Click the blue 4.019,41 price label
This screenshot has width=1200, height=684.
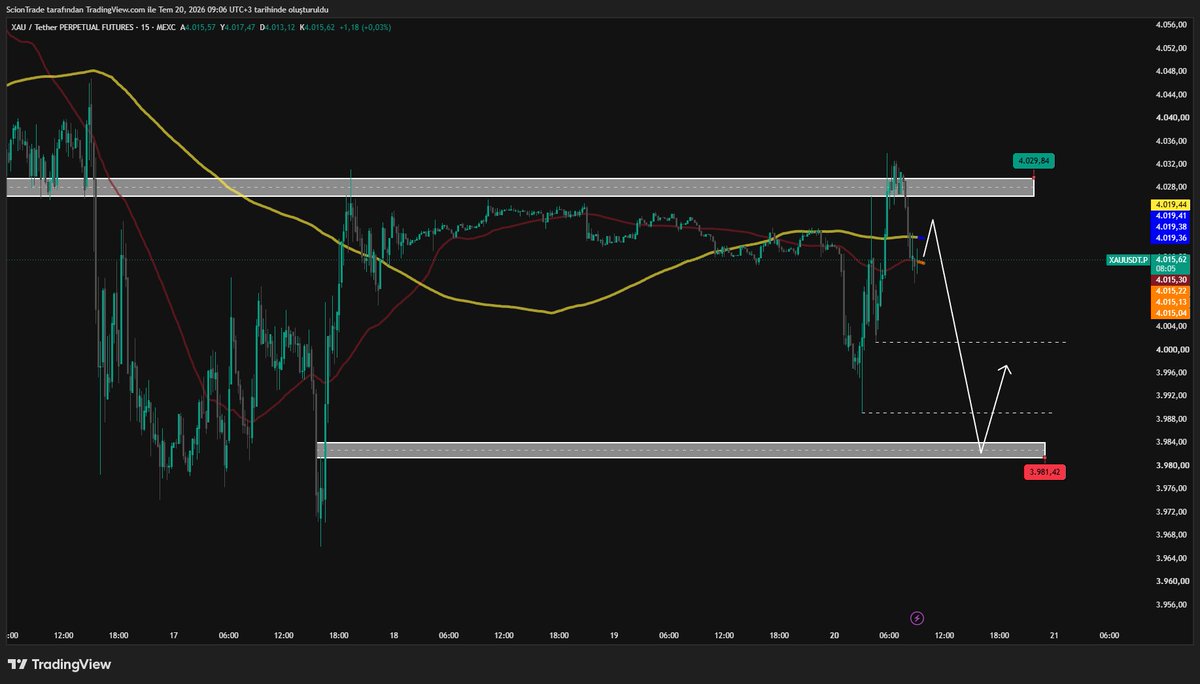[1169, 215]
